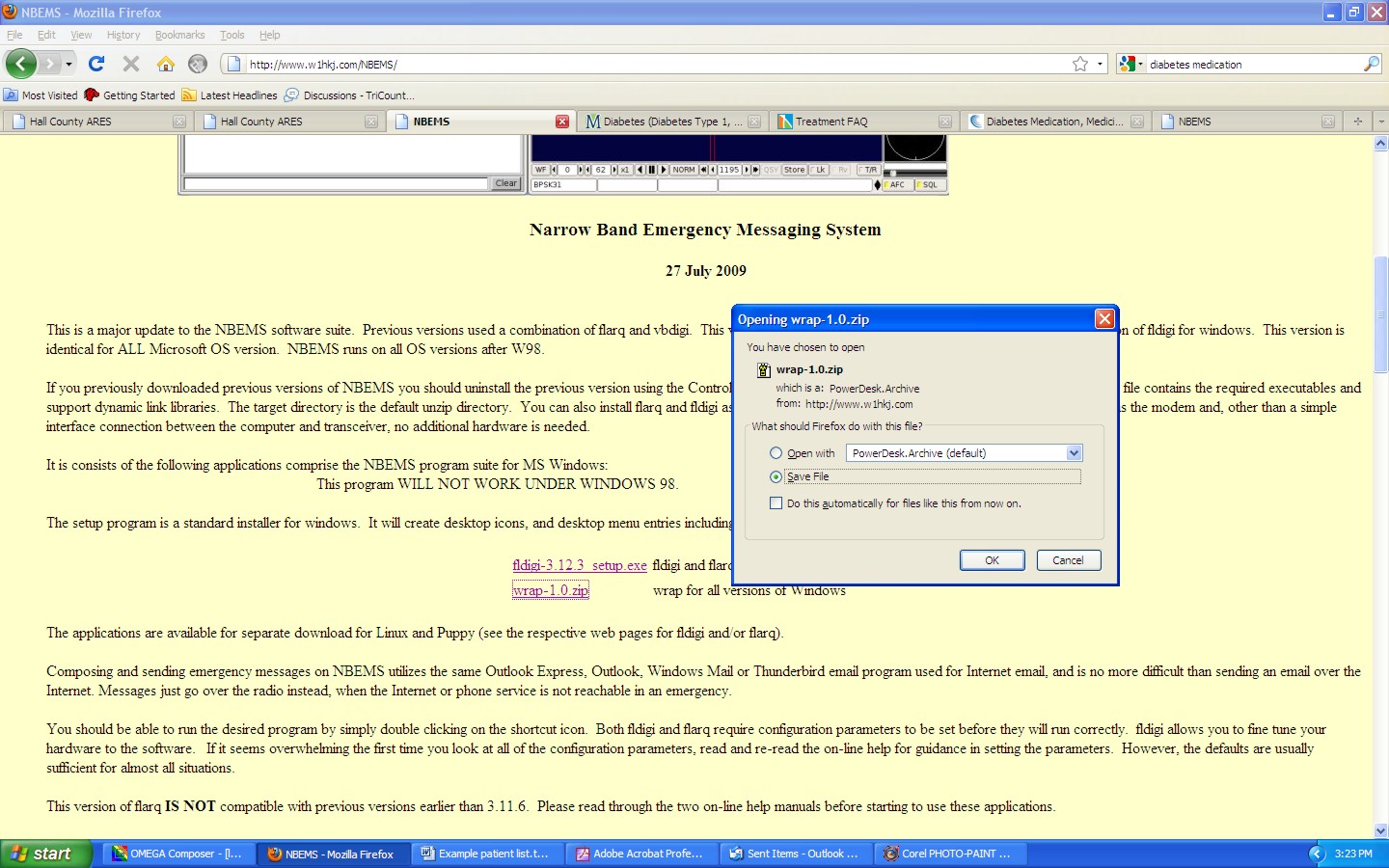Click in the diabetes medication search field

pyautogui.click(x=1254, y=65)
